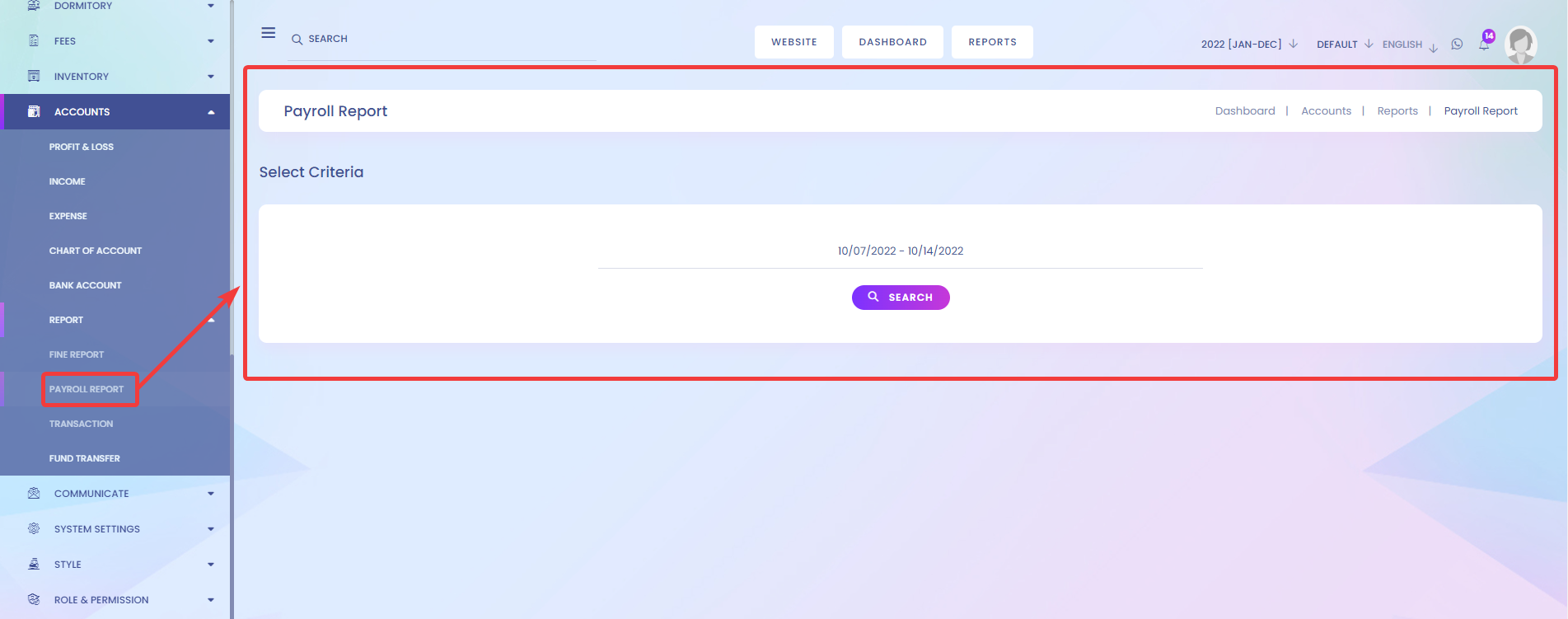Click the Dormitory sidebar icon
Image resolution: width=1568 pixels, height=619 pixels.
click(x=34, y=5)
